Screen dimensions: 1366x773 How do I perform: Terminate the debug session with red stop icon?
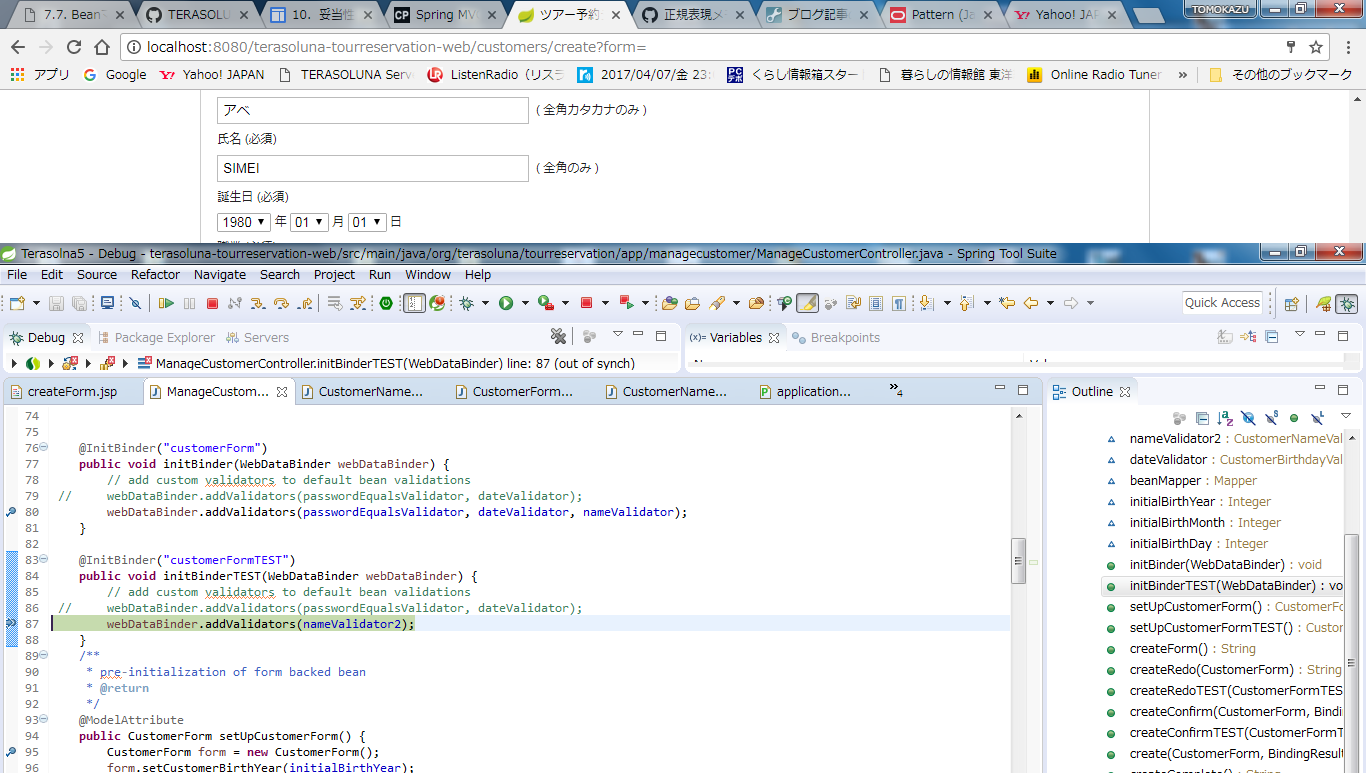pos(212,303)
